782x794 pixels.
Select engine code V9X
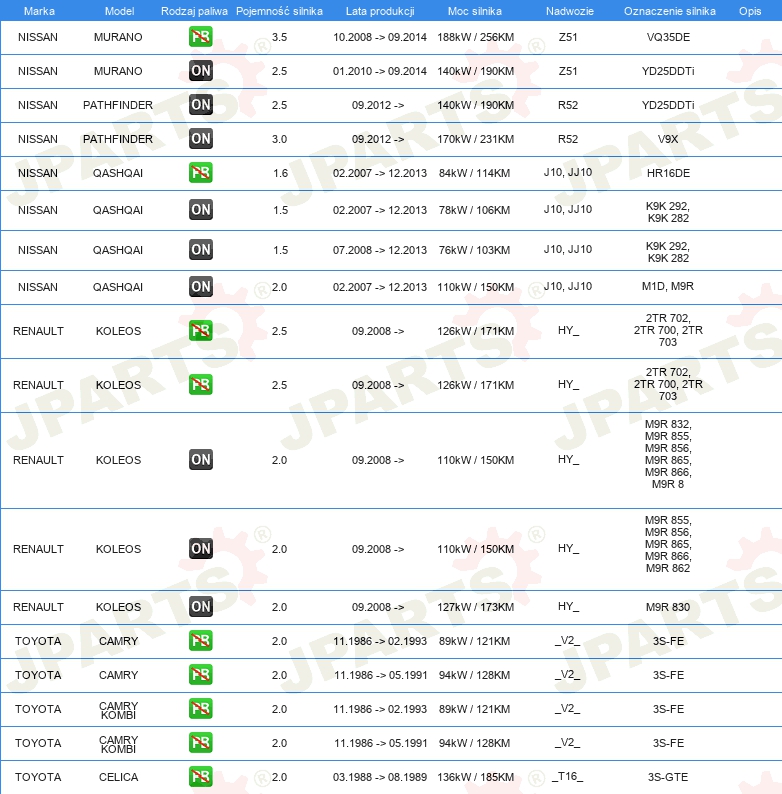point(668,139)
